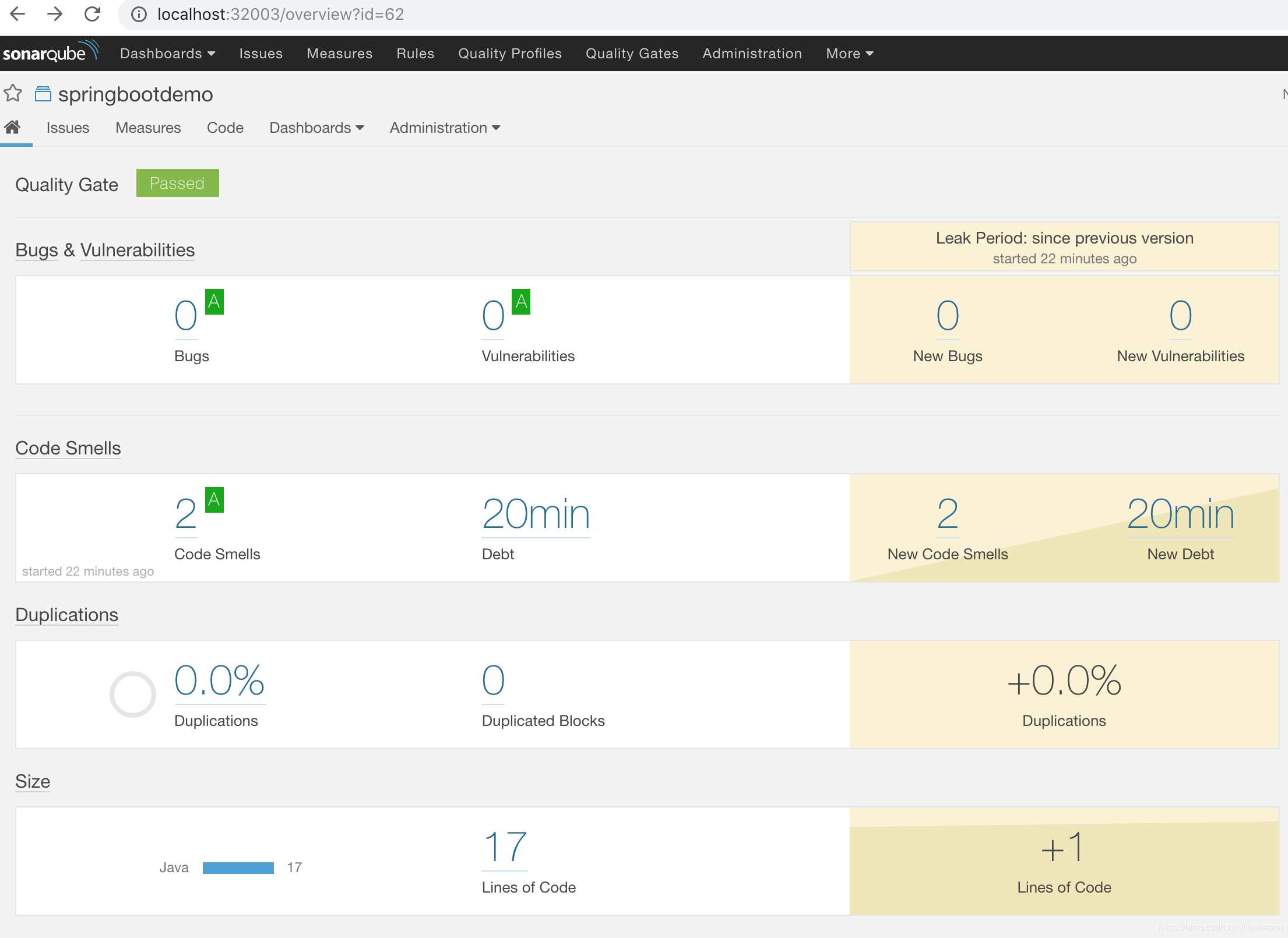Click the 20min New Debt value
This screenshot has height=938, width=1288.
point(1181,514)
